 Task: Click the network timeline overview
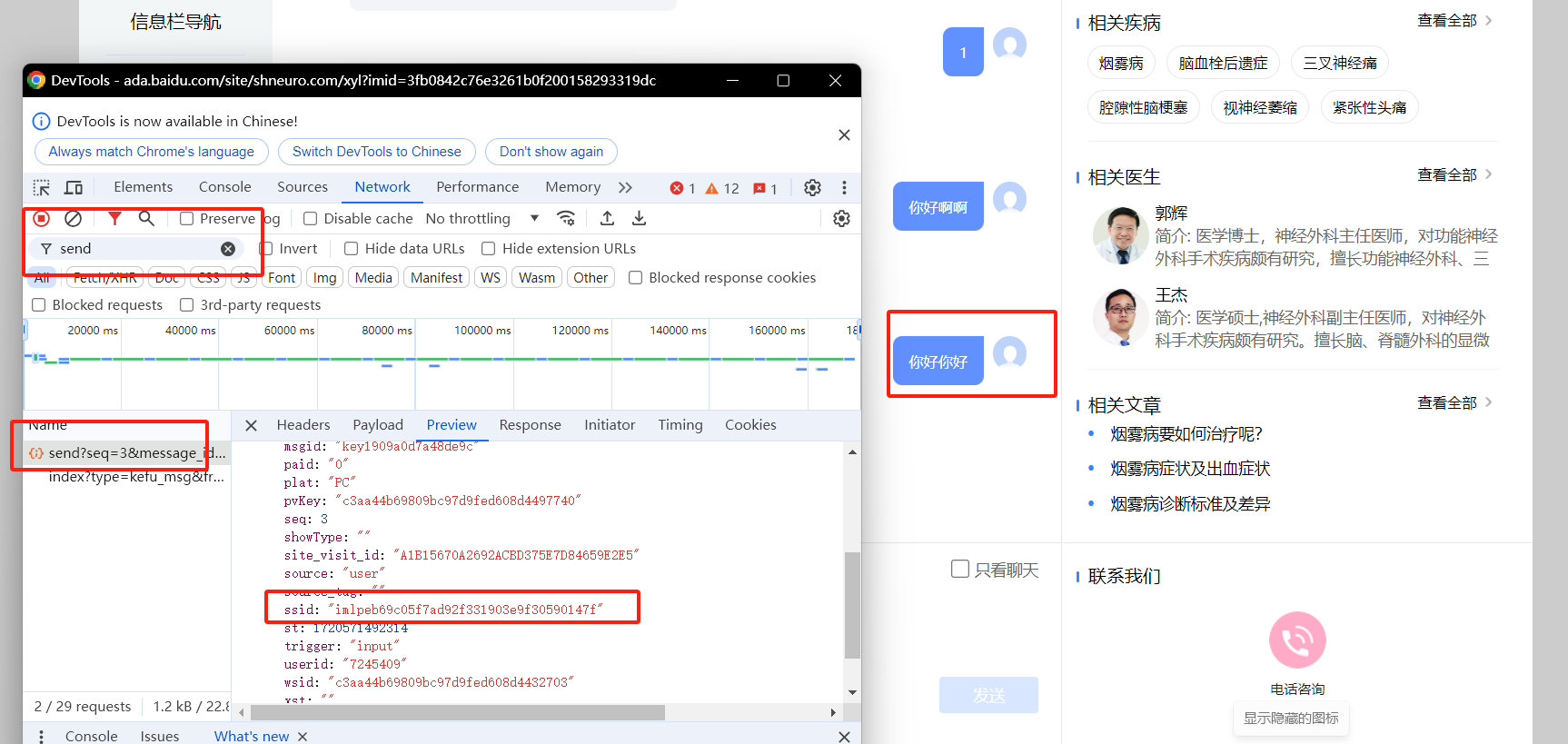(442, 363)
